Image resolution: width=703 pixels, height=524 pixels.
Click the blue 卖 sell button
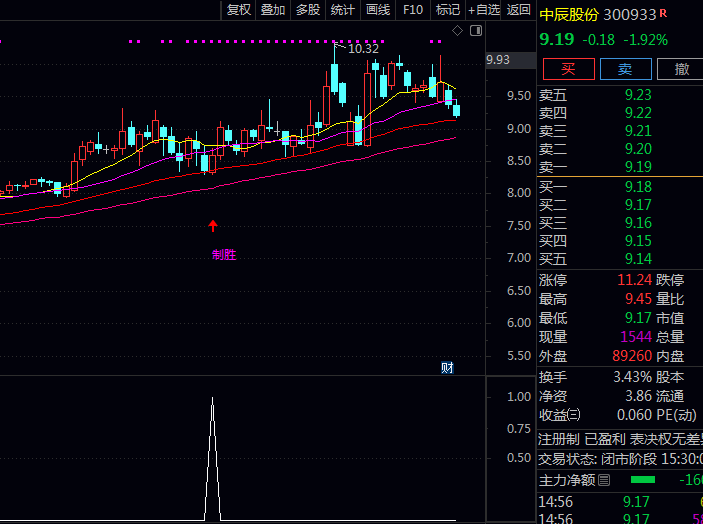(625, 69)
